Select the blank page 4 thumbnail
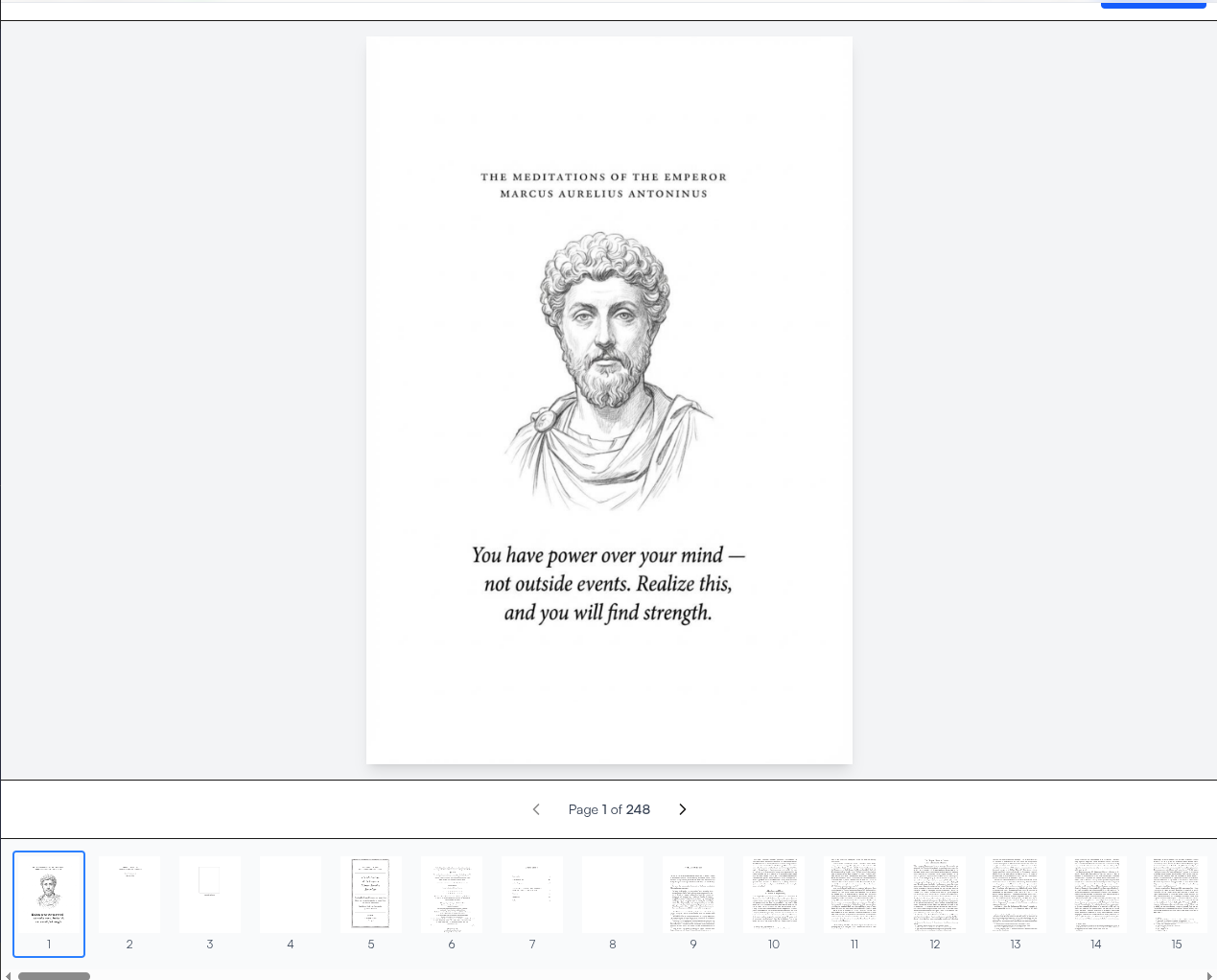Viewport: 1217px width, 980px height. click(x=291, y=894)
